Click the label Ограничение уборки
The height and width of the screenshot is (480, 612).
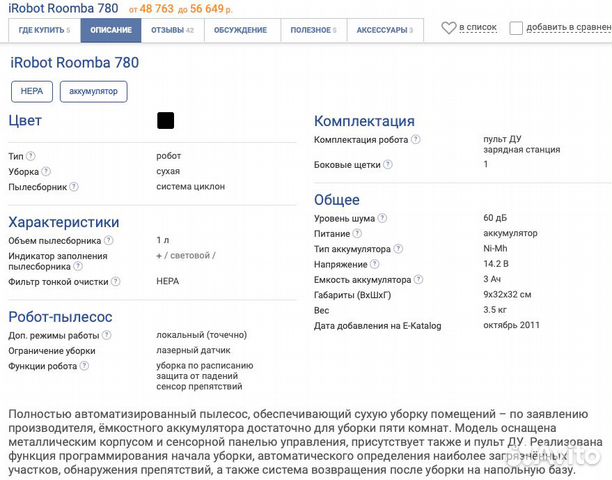coord(52,350)
